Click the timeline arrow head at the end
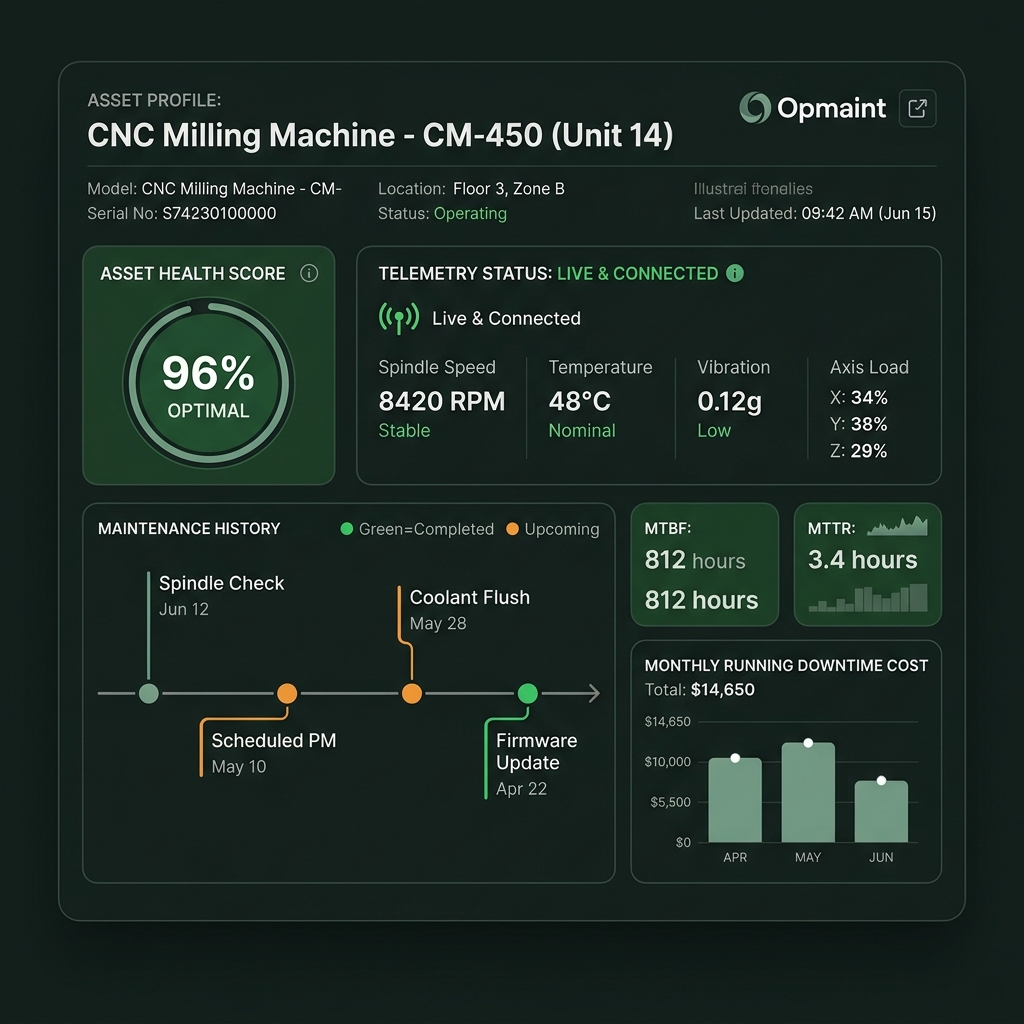The width and height of the screenshot is (1024, 1024). tap(594, 693)
